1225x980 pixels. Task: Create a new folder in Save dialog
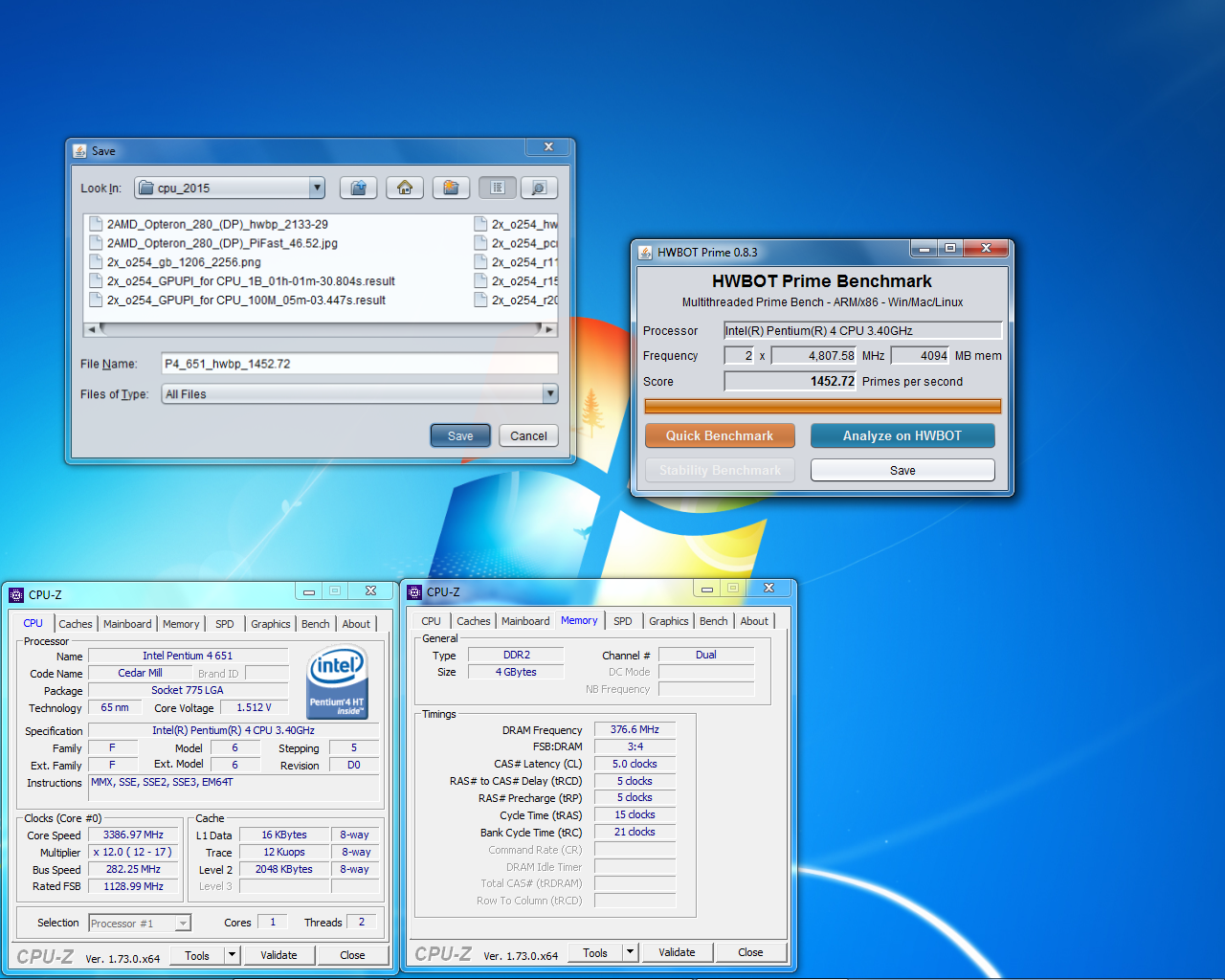[451, 188]
